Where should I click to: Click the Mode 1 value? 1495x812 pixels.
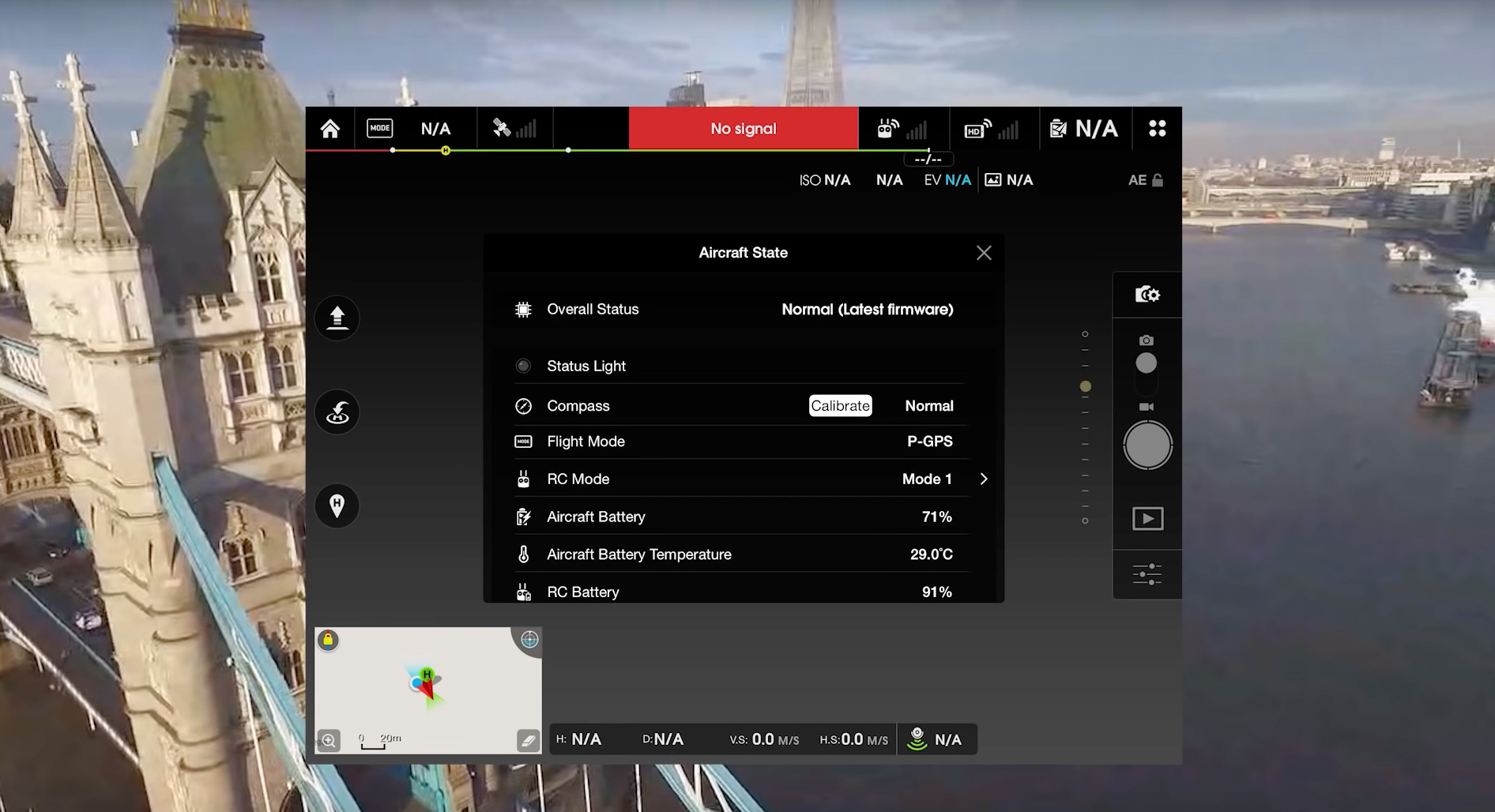pyautogui.click(x=927, y=479)
